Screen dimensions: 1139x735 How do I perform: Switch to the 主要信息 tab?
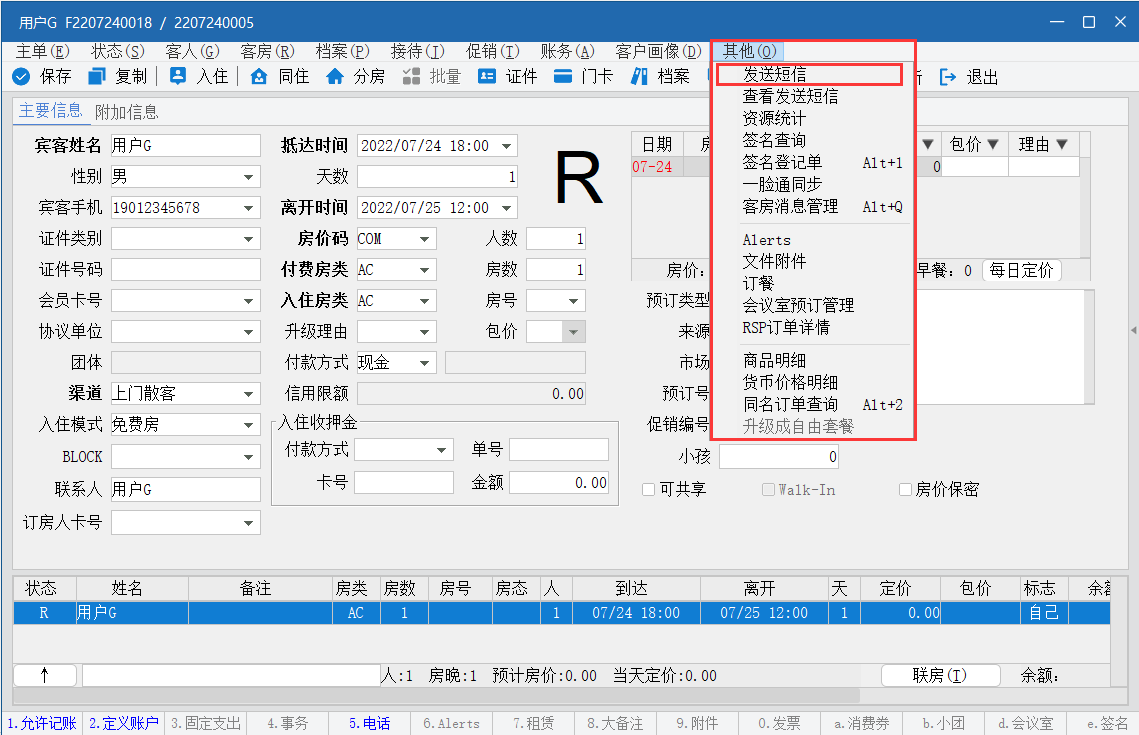tap(51, 111)
